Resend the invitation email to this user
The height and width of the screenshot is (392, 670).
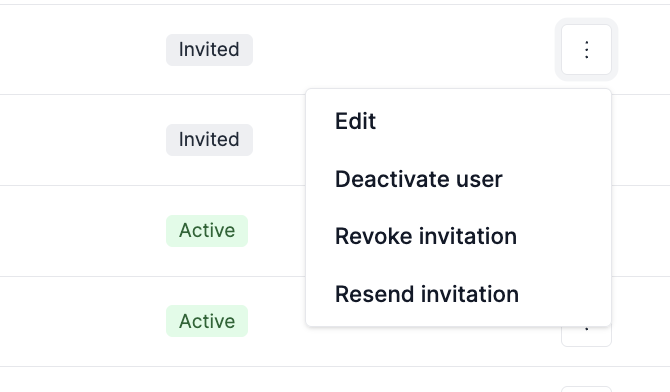click(458, 294)
